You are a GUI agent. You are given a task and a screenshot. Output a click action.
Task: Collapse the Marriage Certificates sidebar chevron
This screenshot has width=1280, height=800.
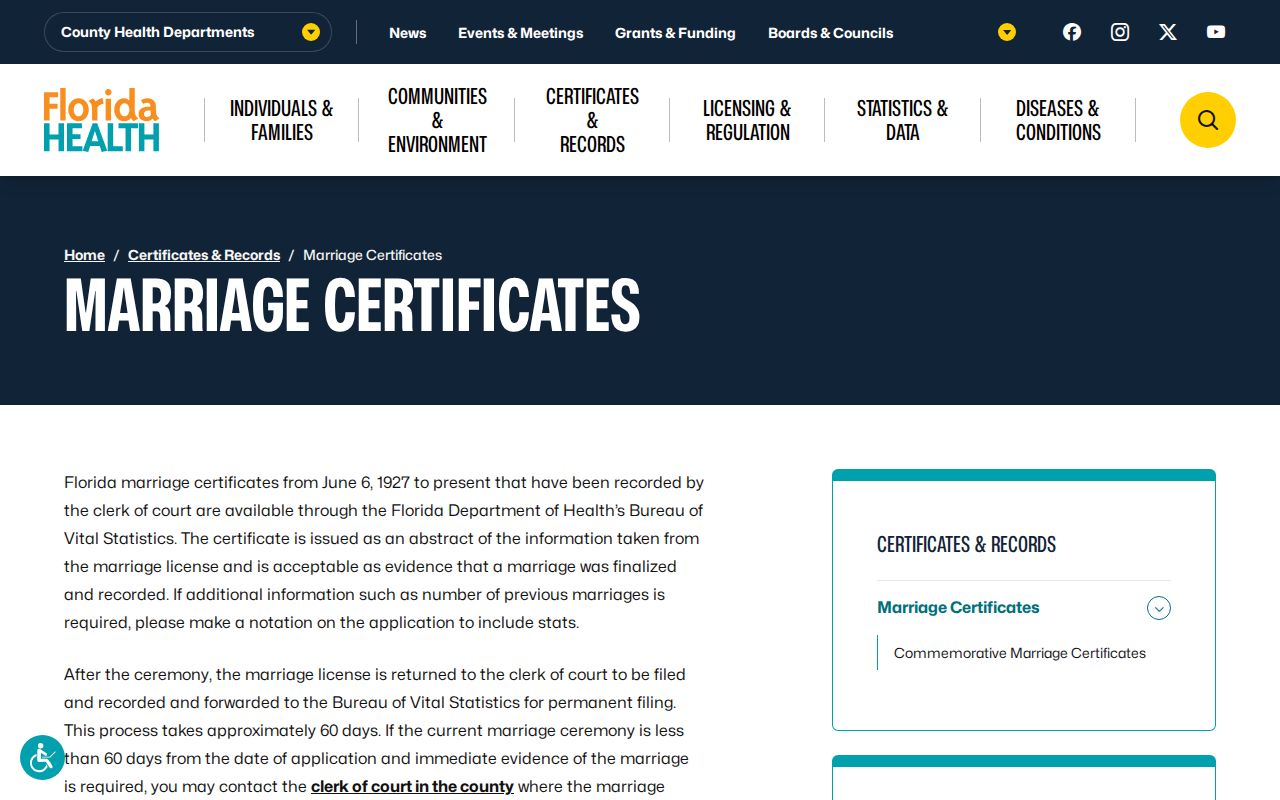(x=1159, y=608)
